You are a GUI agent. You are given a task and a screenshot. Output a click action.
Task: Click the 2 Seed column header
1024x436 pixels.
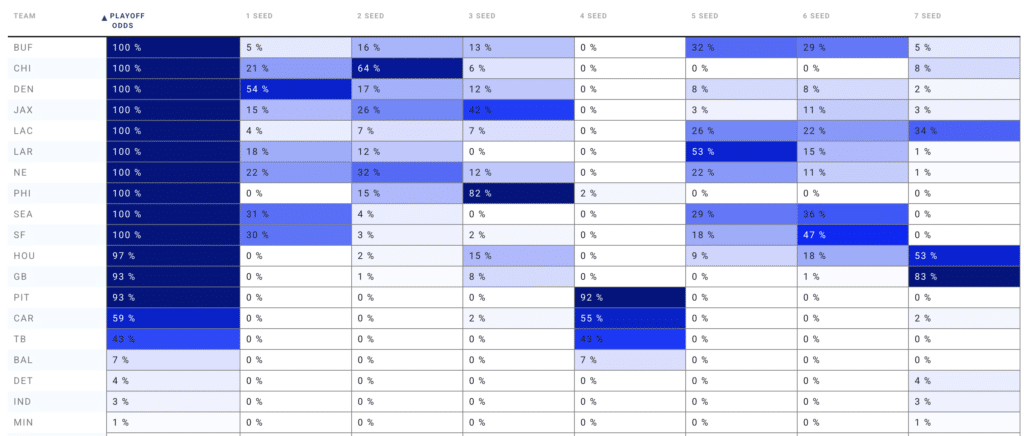371,16
